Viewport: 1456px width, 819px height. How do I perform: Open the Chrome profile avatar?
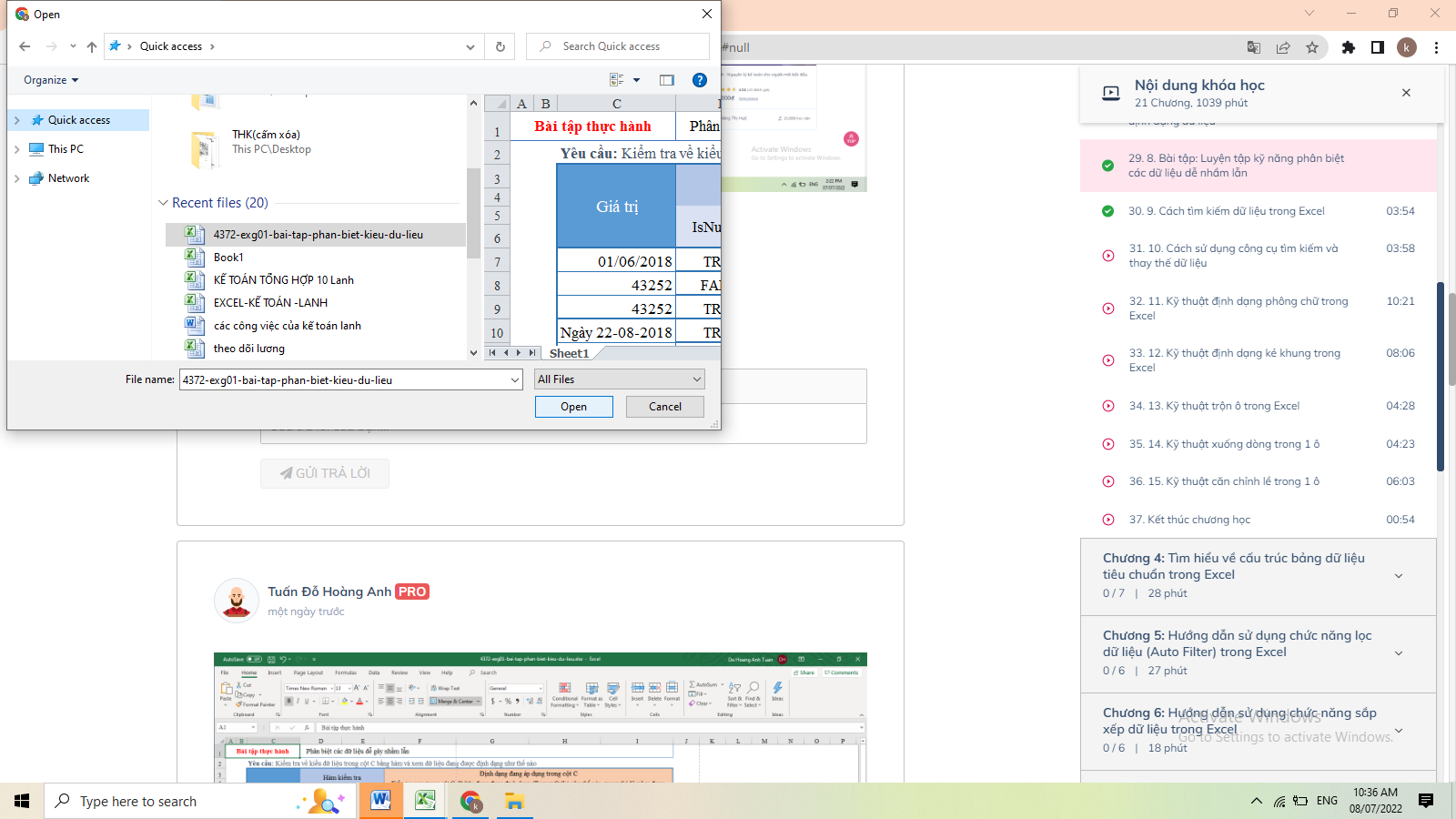point(1407,47)
